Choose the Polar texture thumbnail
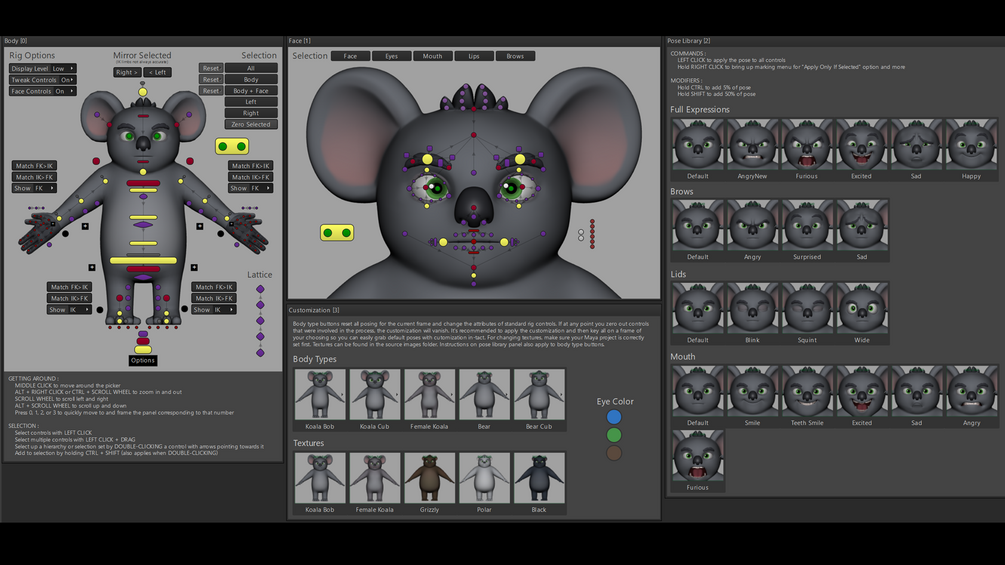This screenshot has width=1005, height=565. click(x=484, y=477)
